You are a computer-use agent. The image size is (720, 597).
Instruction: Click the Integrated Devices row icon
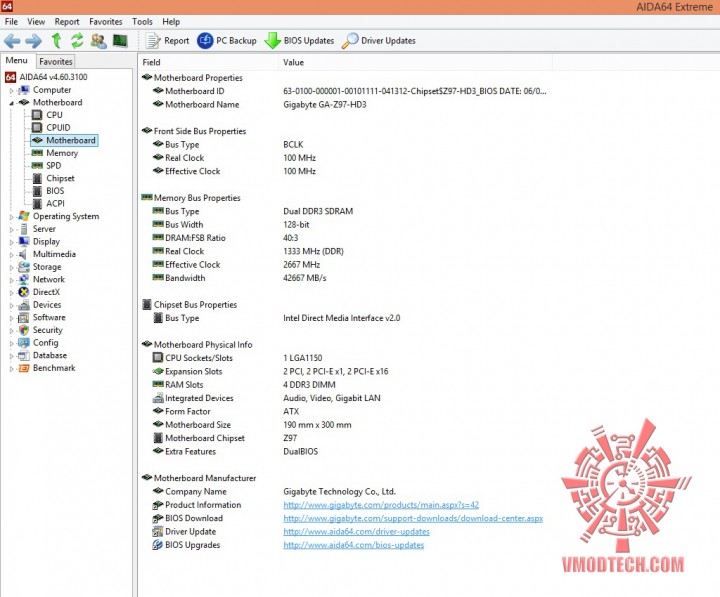tap(158, 398)
